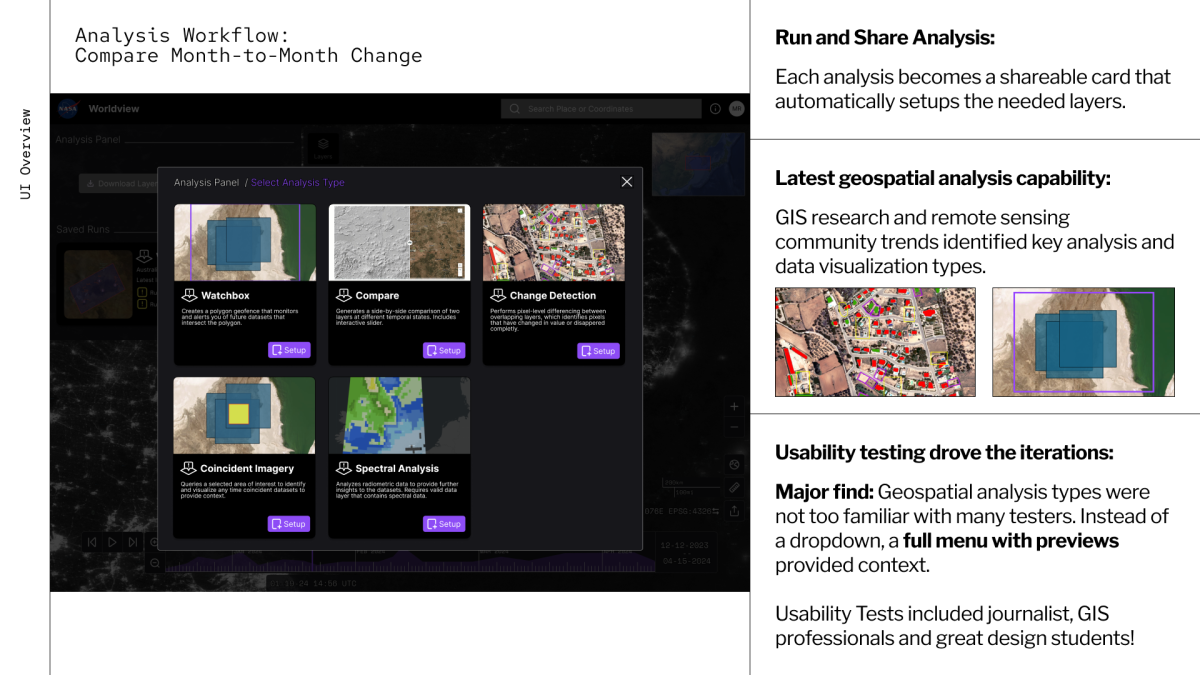1200x675 pixels.
Task: Click Setup on the Compare card
Action: (444, 351)
